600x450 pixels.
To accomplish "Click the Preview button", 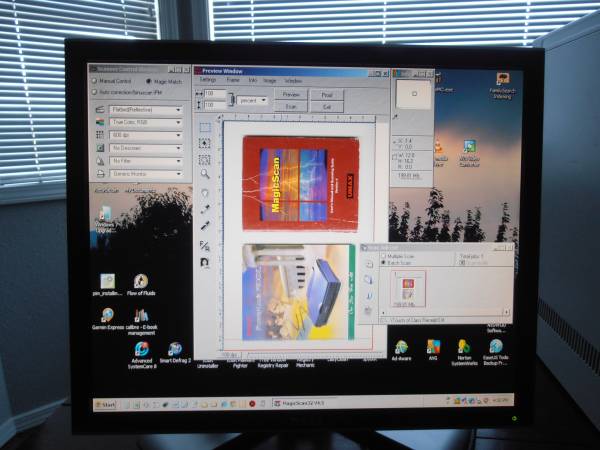I will click(291, 93).
